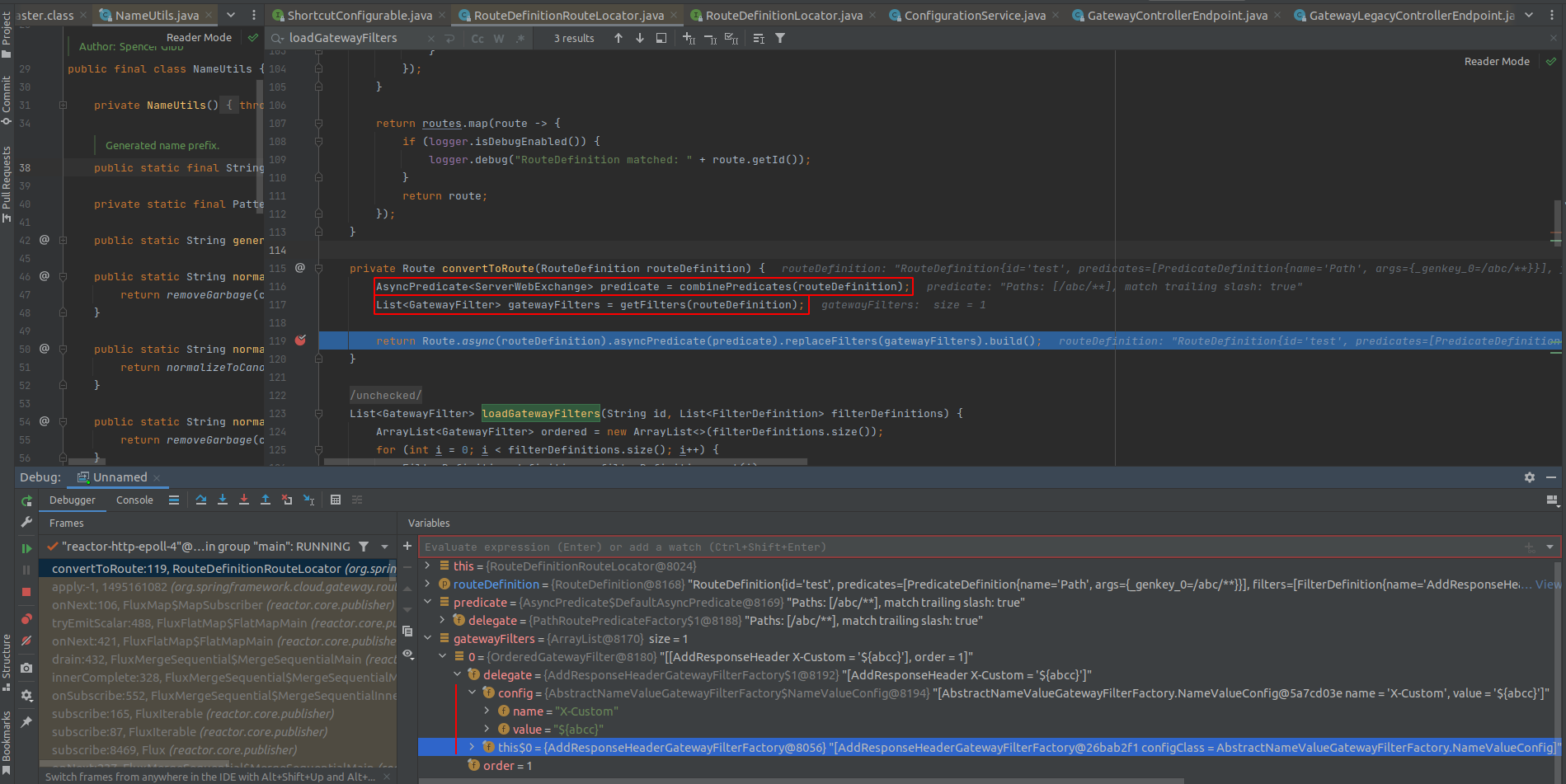Open Evaluate Expression calculator
This screenshot has width=1566, height=784.
pyautogui.click(x=336, y=500)
